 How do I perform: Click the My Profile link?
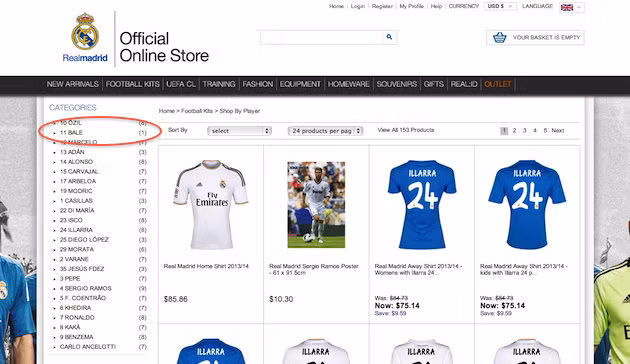pyautogui.click(x=411, y=6)
